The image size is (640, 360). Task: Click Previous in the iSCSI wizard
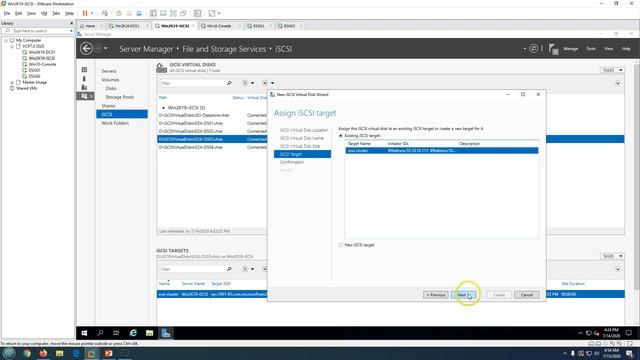[436, 295]
